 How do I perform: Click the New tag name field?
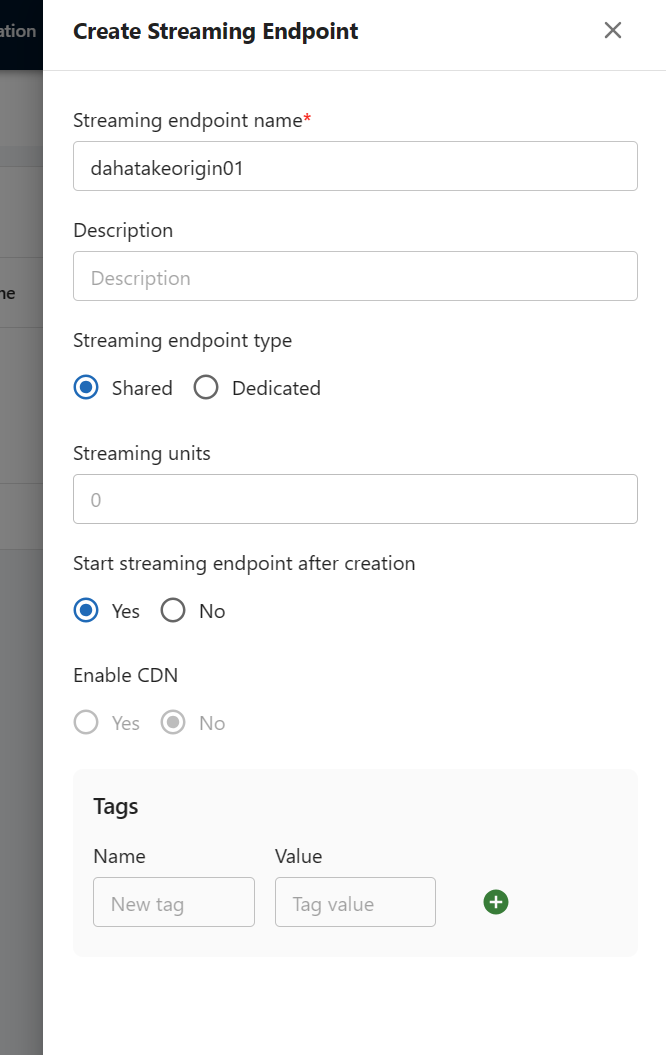coord(174,902)
